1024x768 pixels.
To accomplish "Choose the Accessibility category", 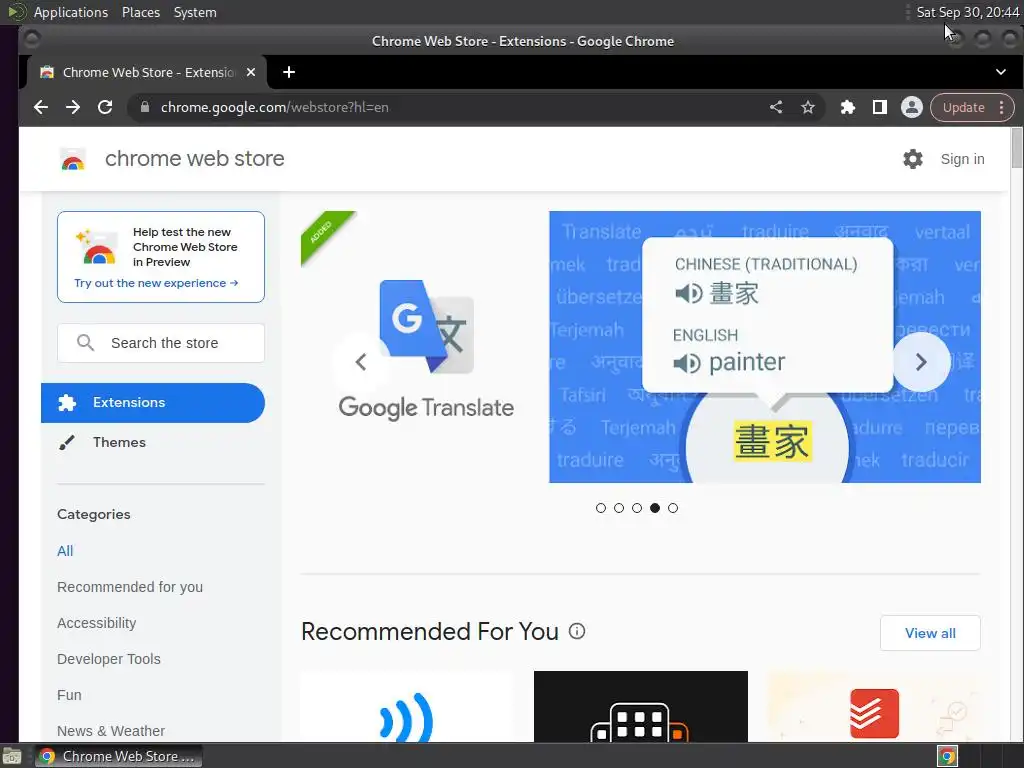I will [97, 622].
